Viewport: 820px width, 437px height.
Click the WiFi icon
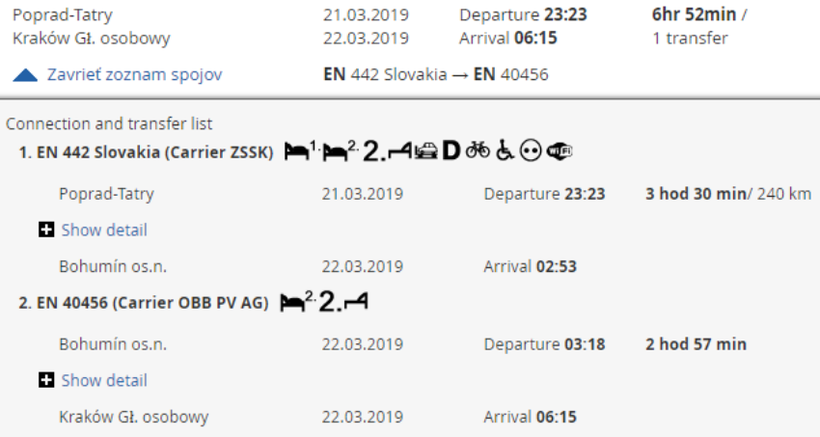tap(560, 151)
